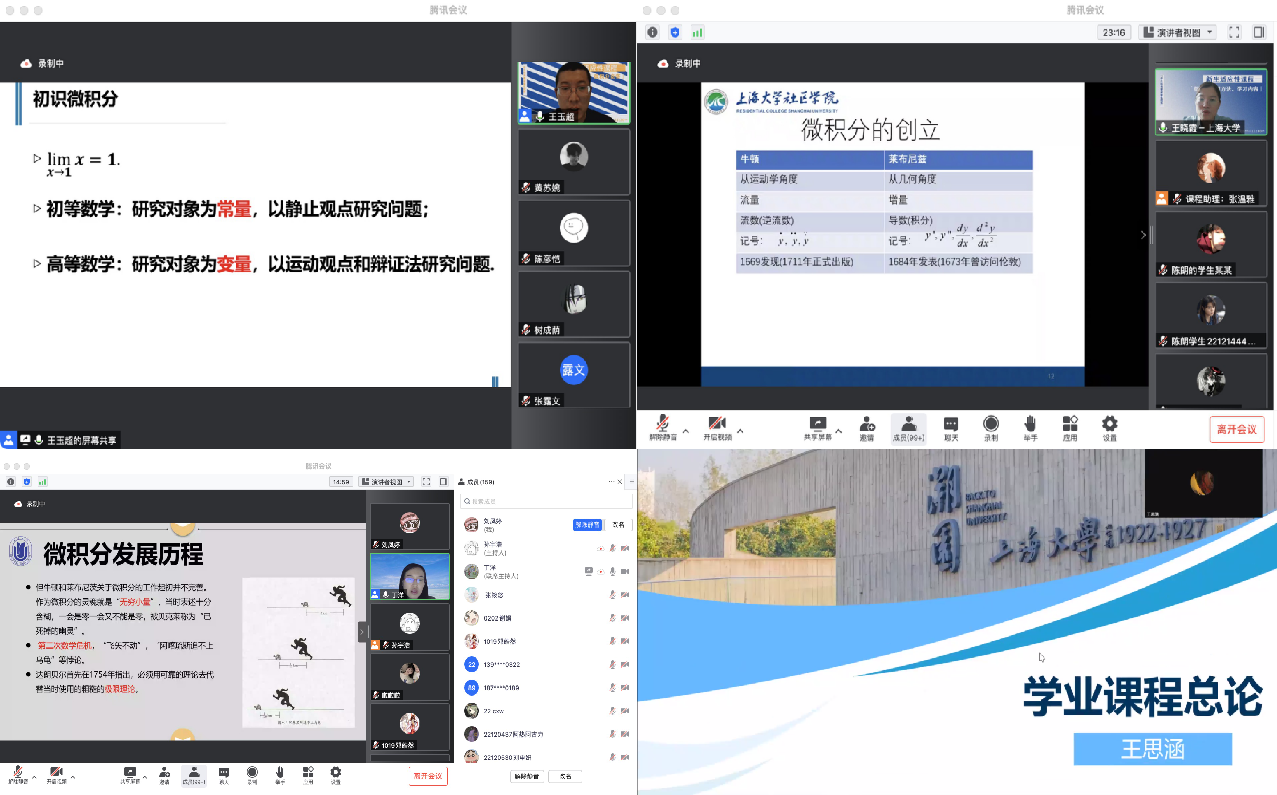Start Record (录制) in the 23:16 meeting toolbar
The height and width of the screenshot is (795, 1277).
(990, 427)
